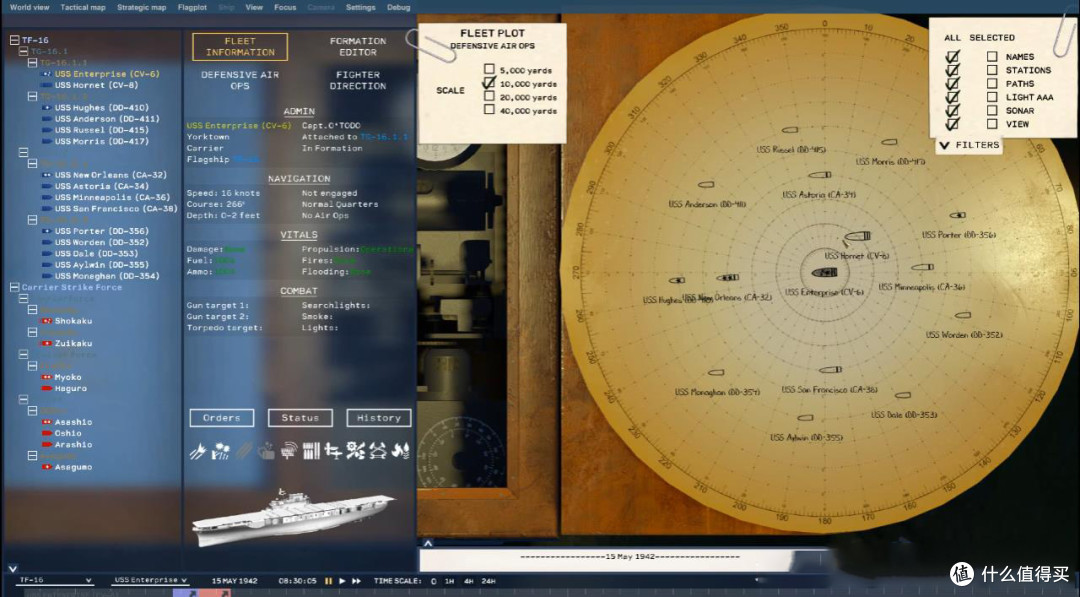Enable SELECTED checkbox for STATIONS

pos(992,70)
